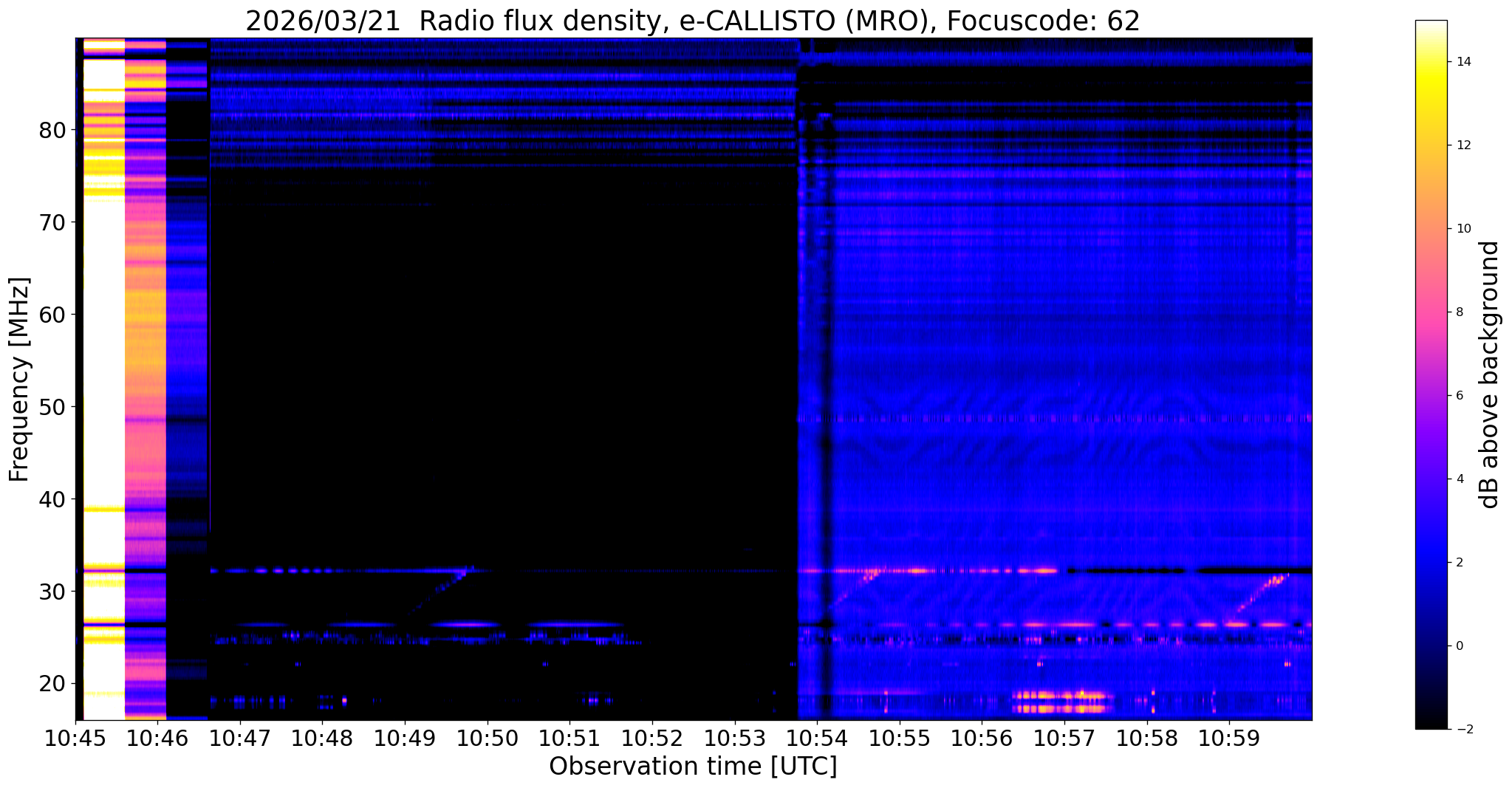Click the 10:55 time tick label

pyautogui.click(x=900, y=738)
